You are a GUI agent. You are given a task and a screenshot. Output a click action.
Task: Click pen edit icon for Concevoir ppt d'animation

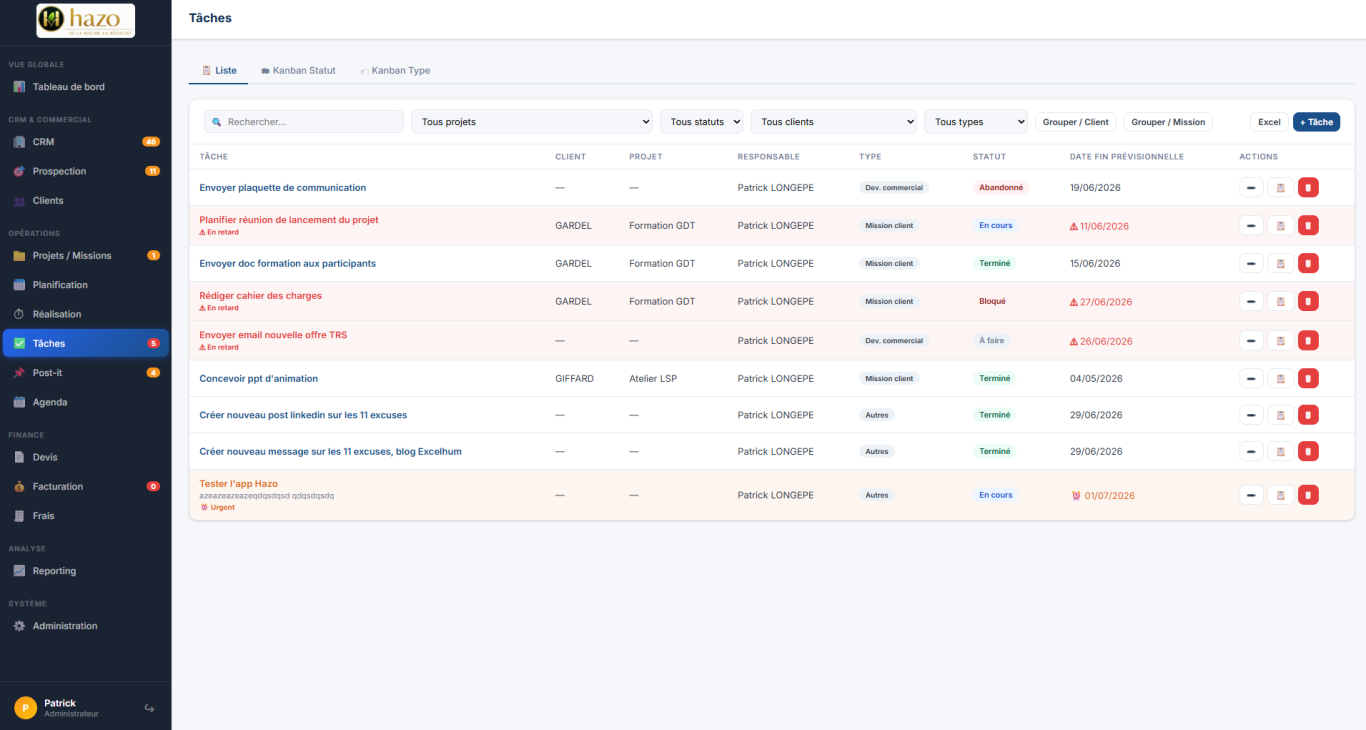1251,378
